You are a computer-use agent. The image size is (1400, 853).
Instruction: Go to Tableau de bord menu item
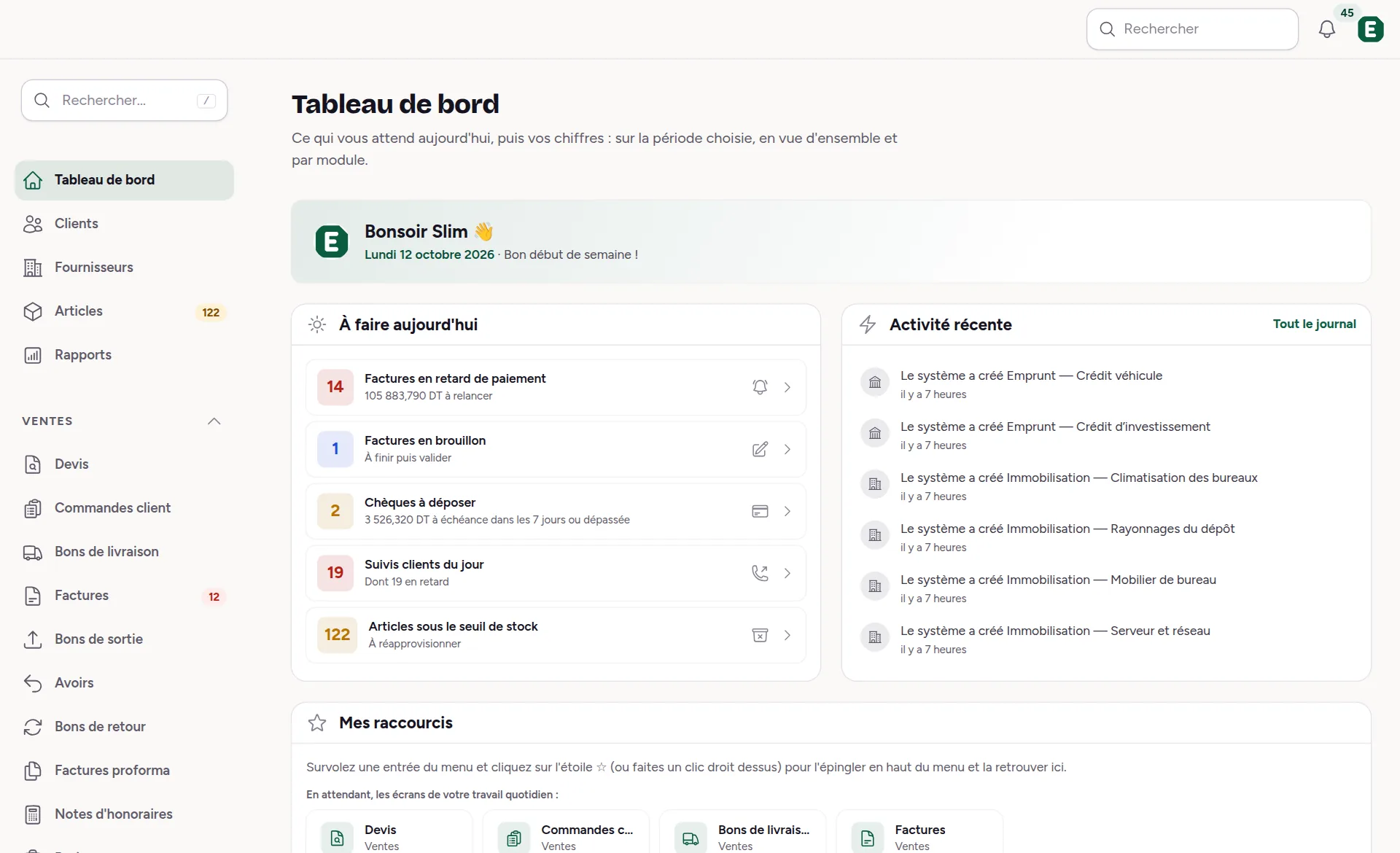tap(124, 180)
